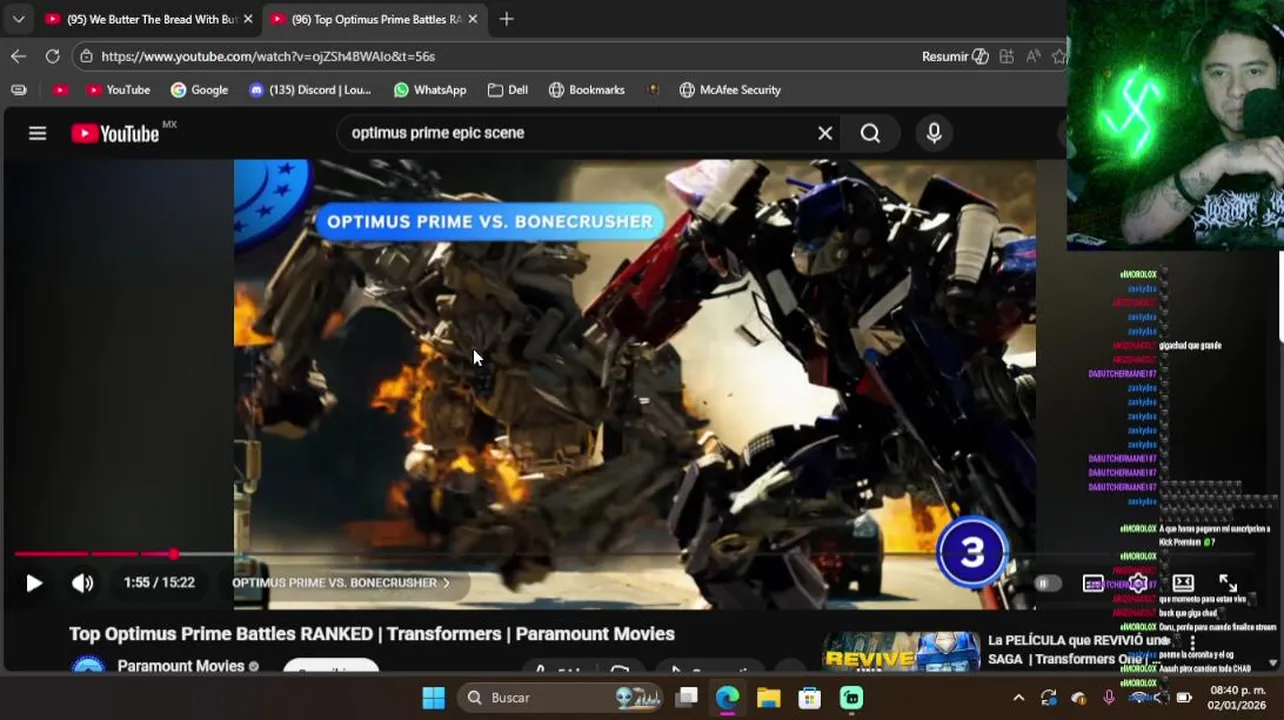Open the clock showing 08:40 p. m.
Viewport: 1284px width, 720px height.
click(x=1238, y=697)
